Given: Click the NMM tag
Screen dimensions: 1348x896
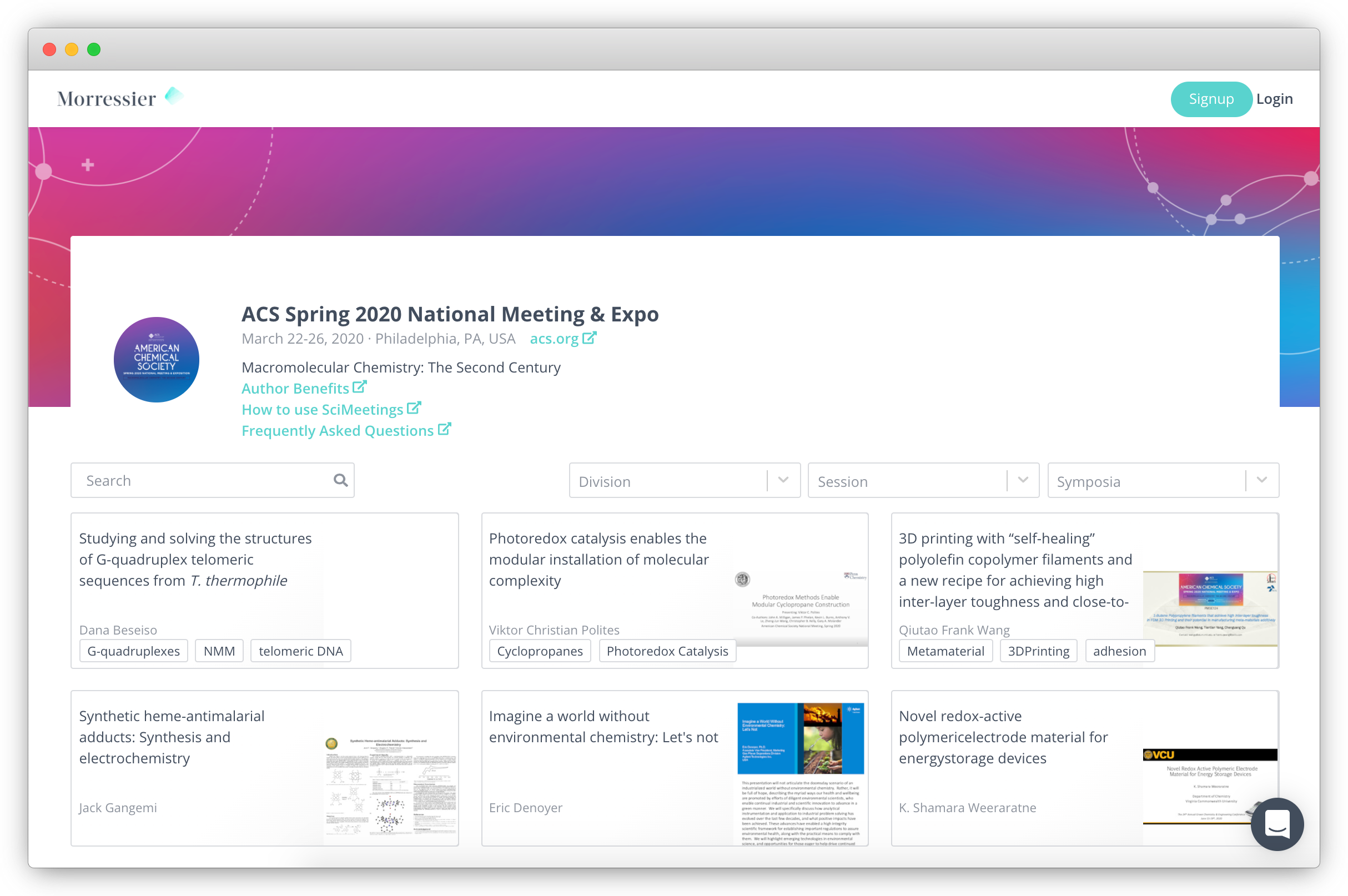Looking at the screenshot, I should click(x=219, y=651).
